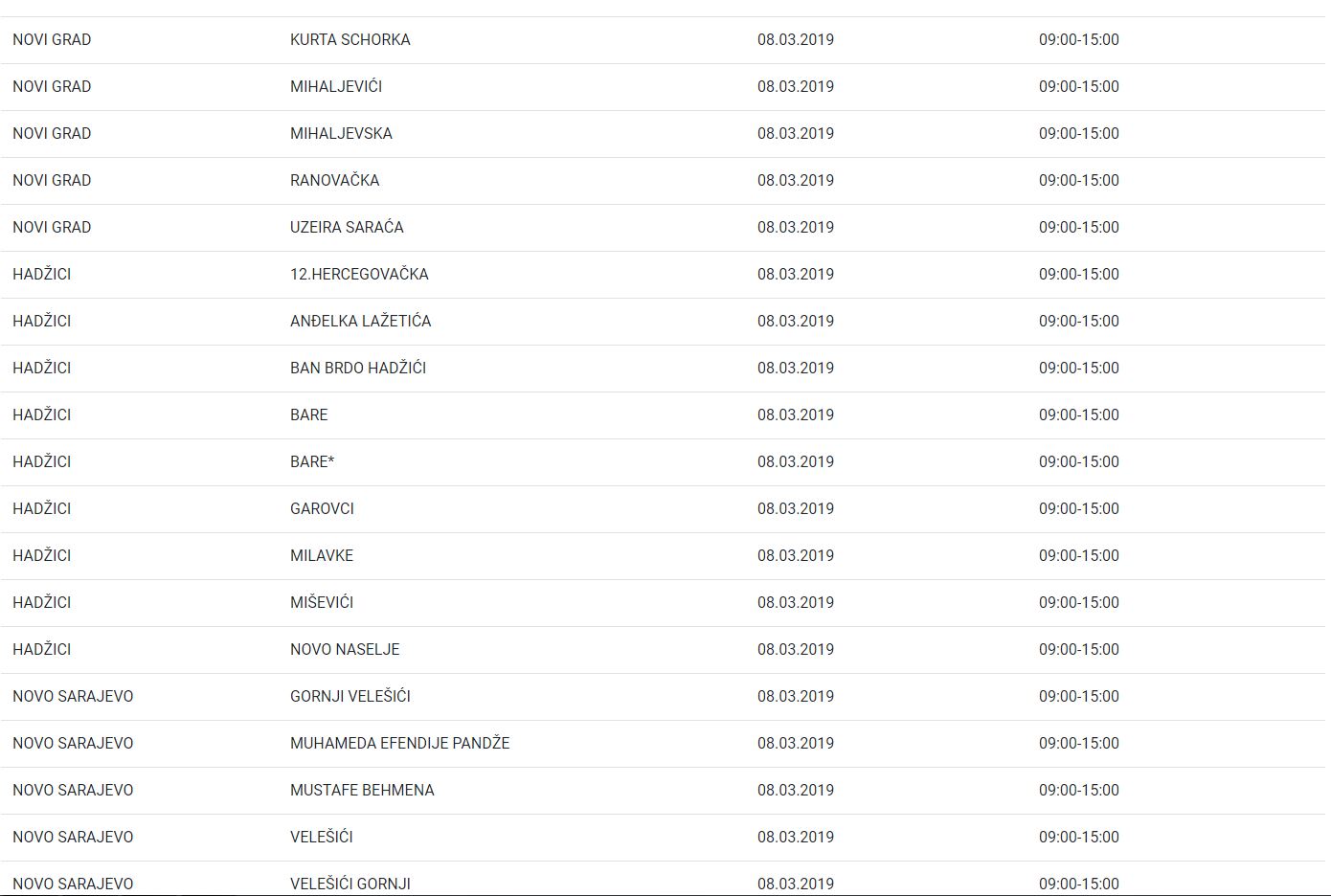Click the municipality cell beside MILAVKE
Viewport: 1331px width, 896px height.
[x=42, y=556]
